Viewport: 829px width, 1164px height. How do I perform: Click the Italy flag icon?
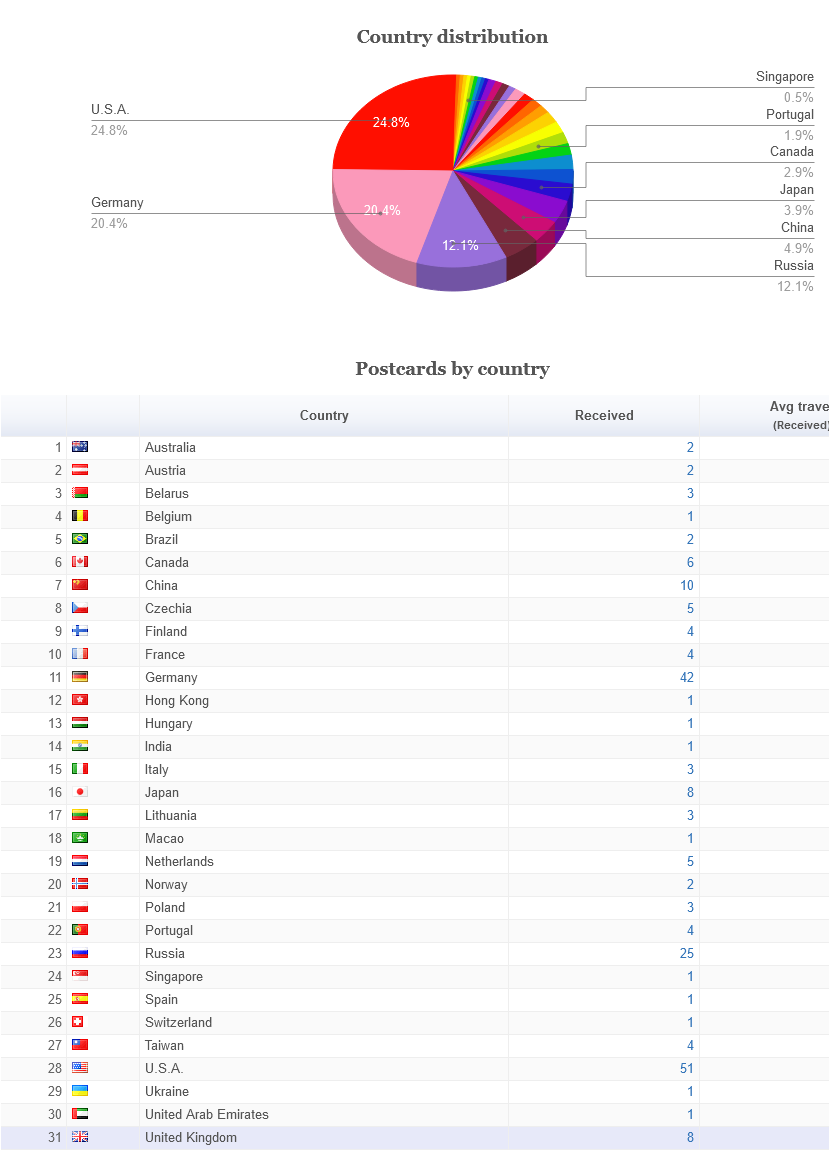click(x=80, y=769)
